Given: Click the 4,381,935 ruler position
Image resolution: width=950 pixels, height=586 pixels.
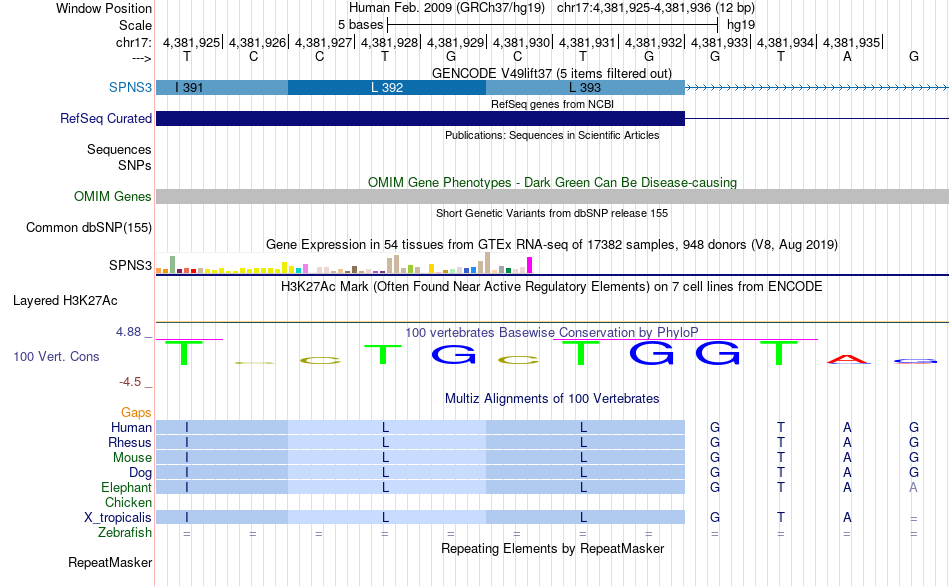Looking at the screenshot, I should coord(851,42).
